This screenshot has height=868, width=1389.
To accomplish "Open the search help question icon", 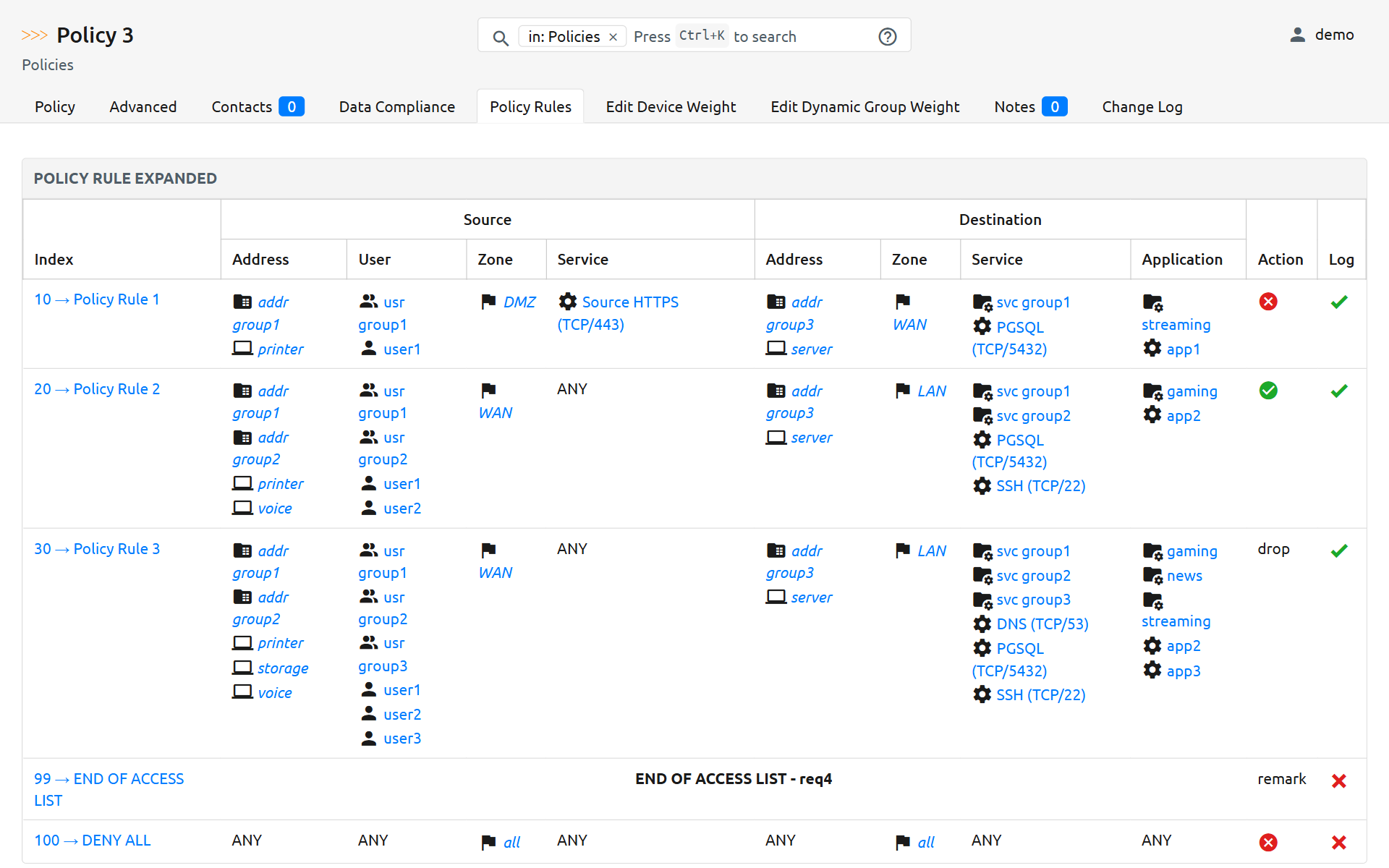I will 887,37.
